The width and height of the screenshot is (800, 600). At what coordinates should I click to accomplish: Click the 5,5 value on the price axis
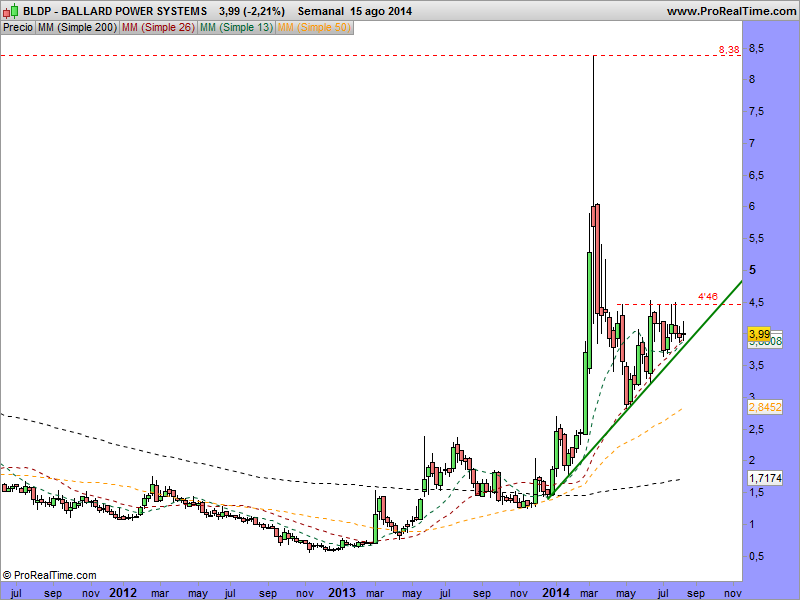click(757, 238)
